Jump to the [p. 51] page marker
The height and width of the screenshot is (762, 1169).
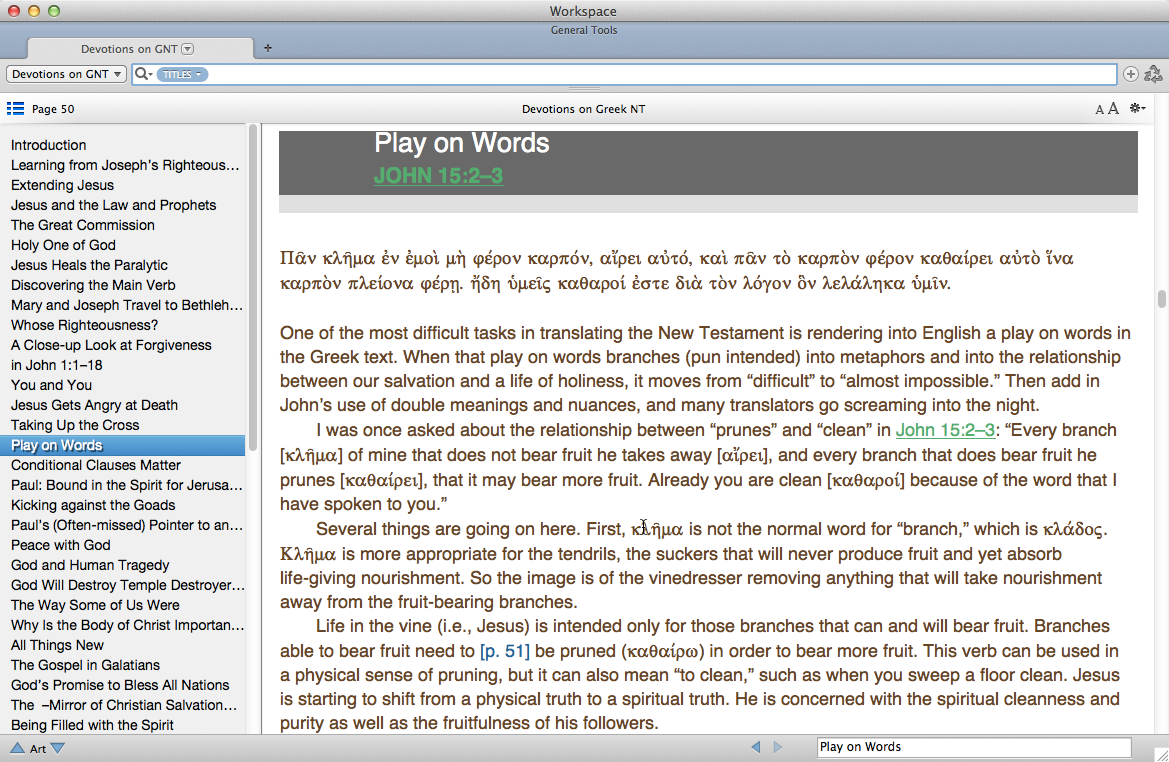(x=505, y=651)
